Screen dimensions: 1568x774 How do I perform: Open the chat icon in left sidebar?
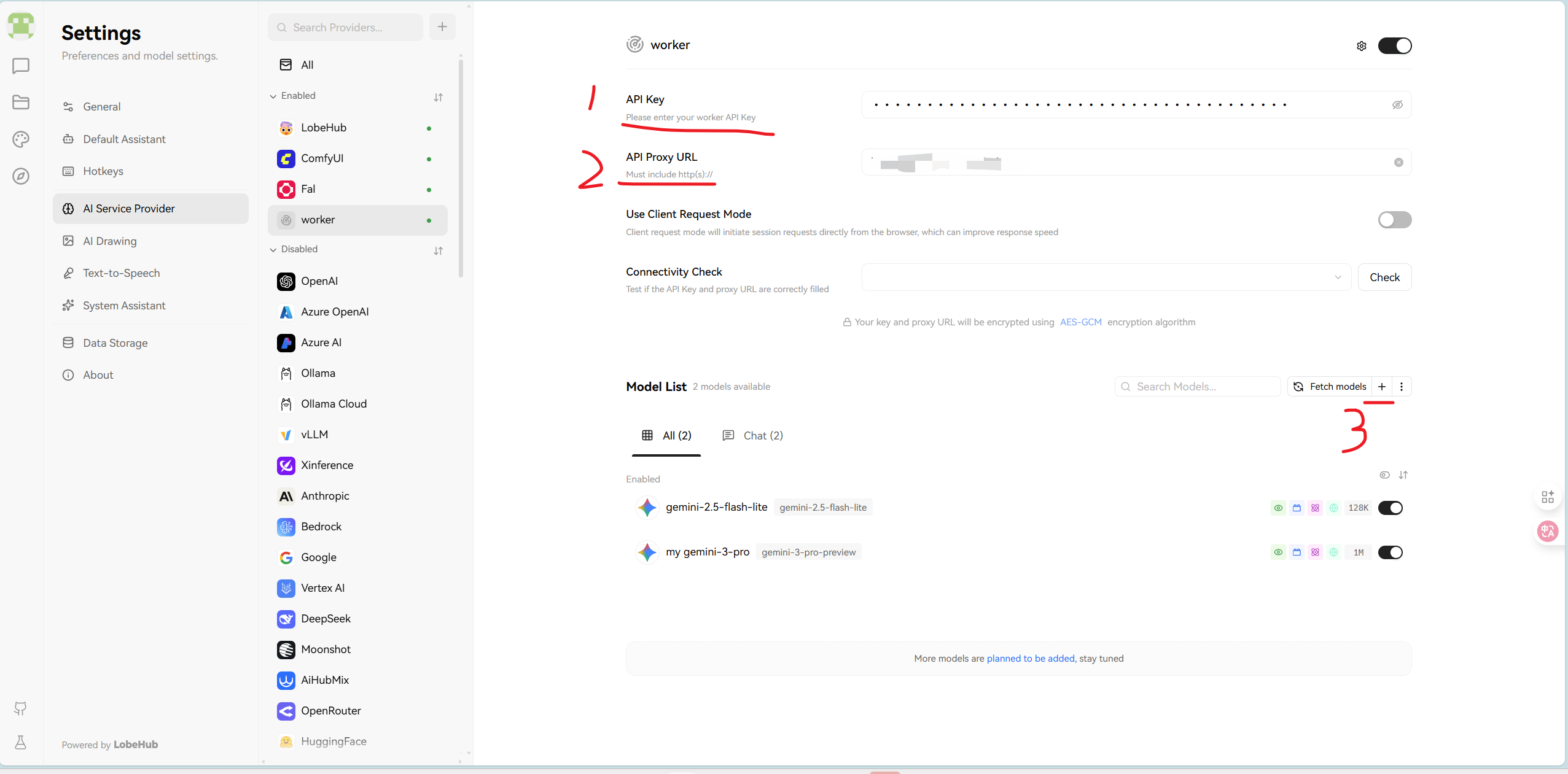(x=21, y=66)
